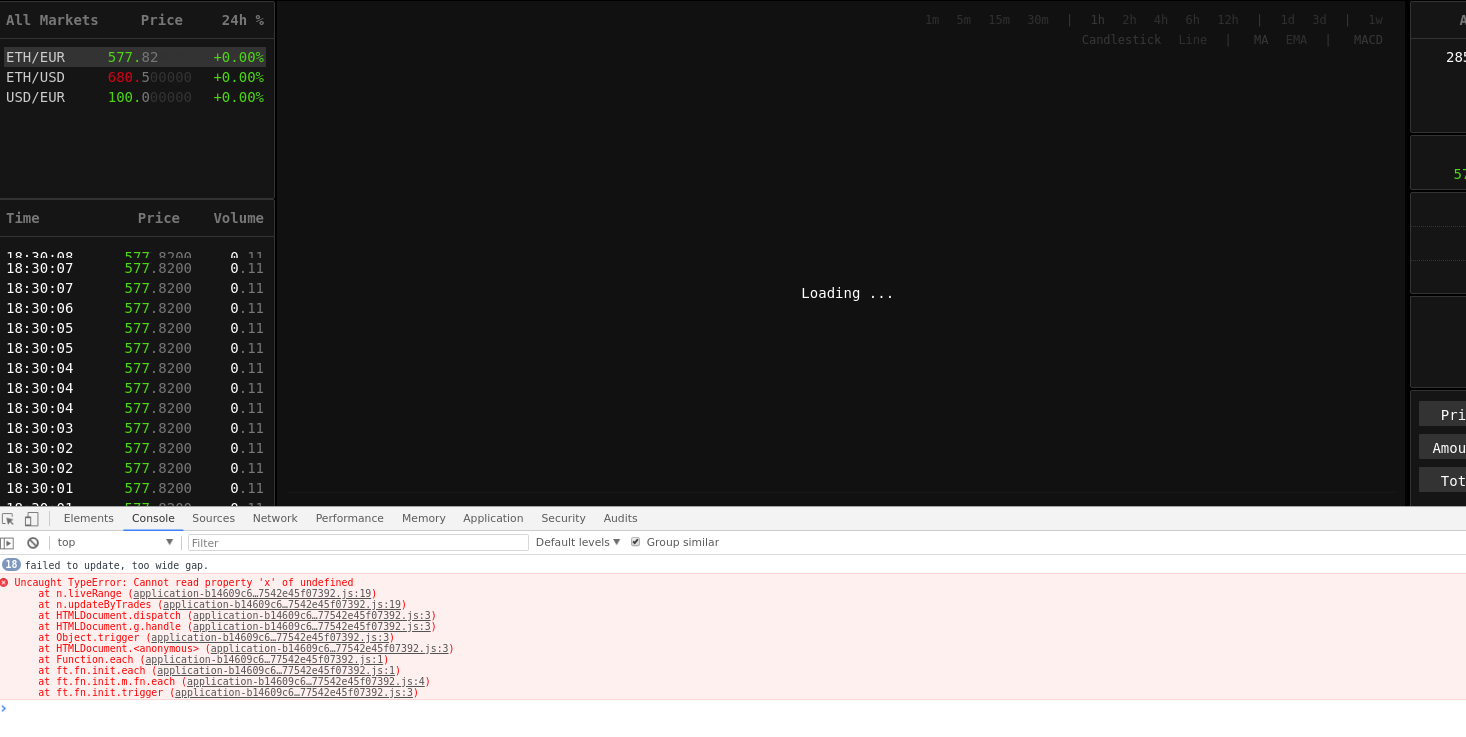Select the 1w timeframe button
1466x737 pixels.
point(1377,19)
